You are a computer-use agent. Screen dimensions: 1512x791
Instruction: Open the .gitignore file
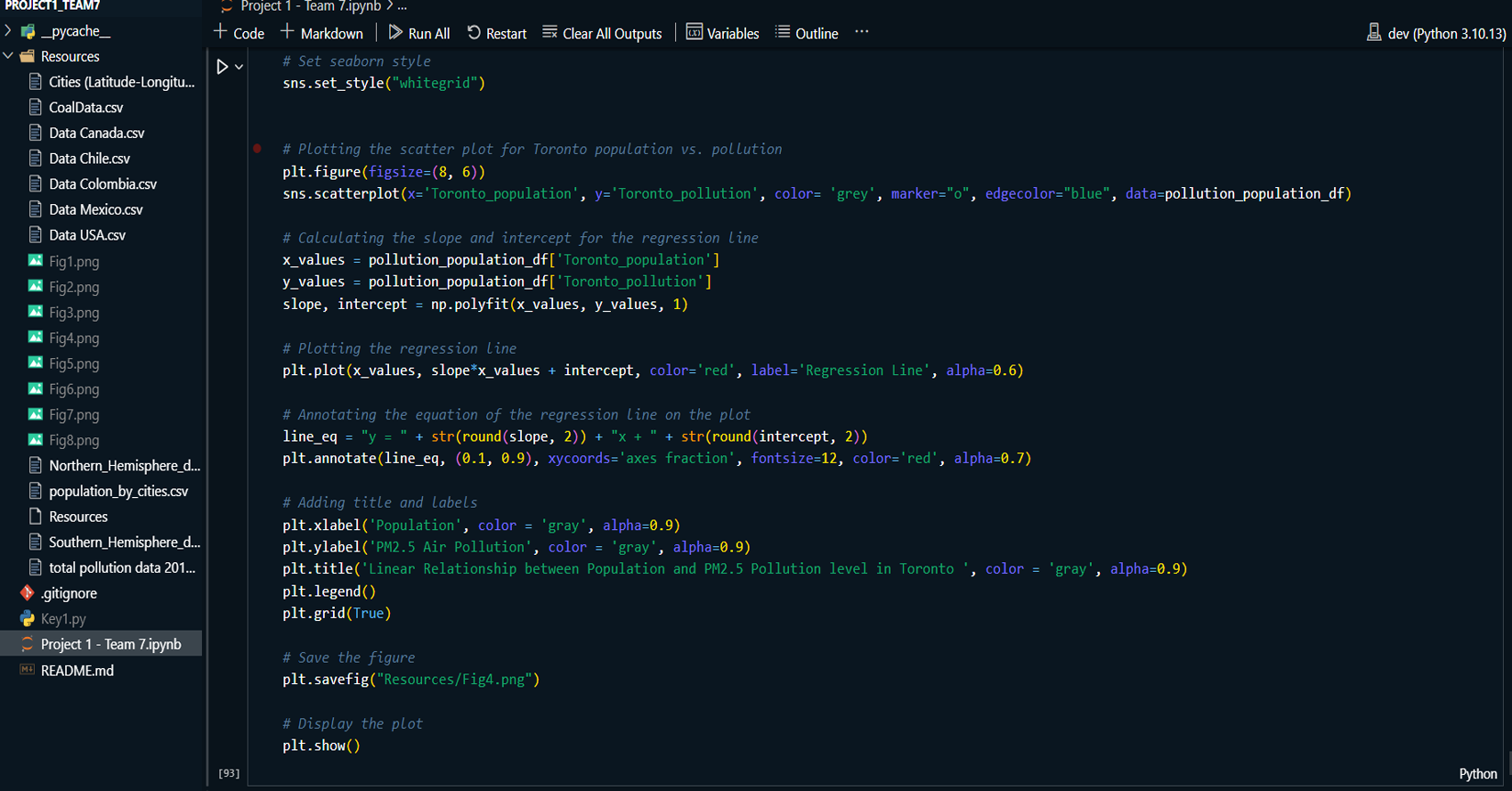point(69,593)
